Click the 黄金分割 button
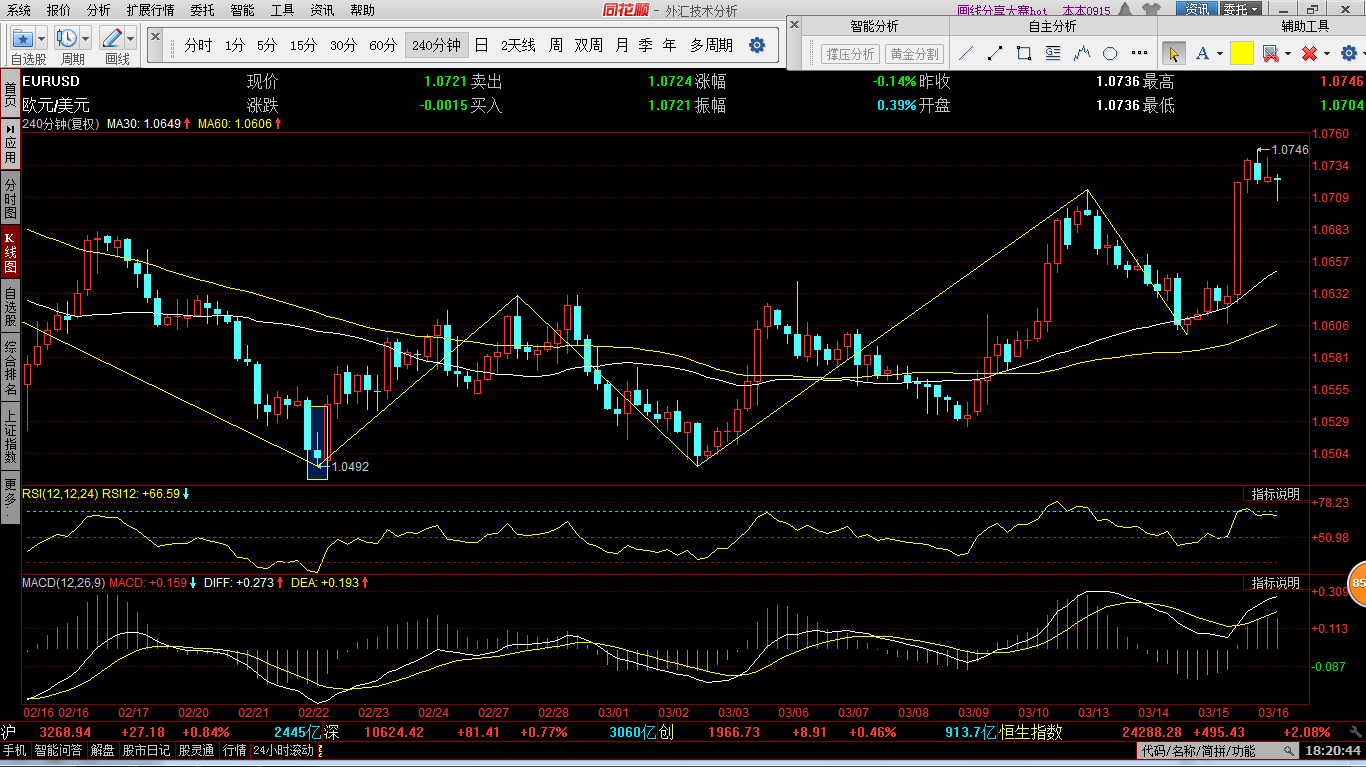Viewport: 1366px width, 767px height. pyautogui.click(x=914, y=54)
